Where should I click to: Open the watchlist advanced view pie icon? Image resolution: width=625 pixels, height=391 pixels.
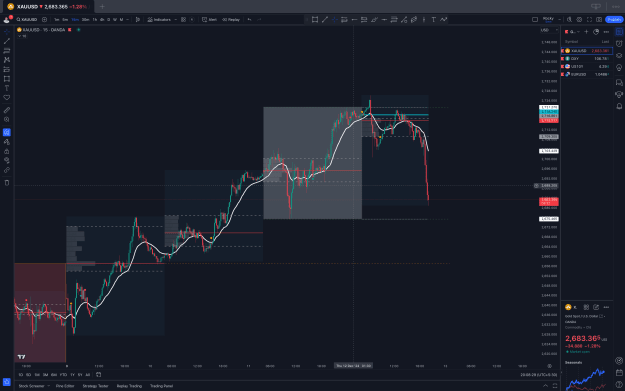pyautogui.click(x=596, y=31)
